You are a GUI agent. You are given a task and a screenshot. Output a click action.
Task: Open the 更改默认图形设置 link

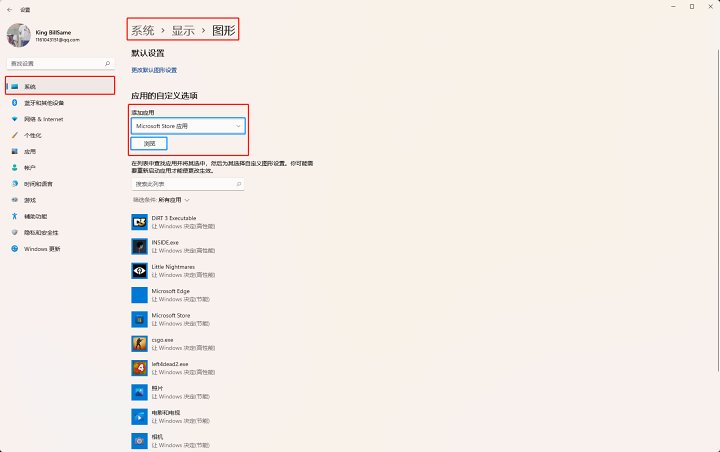(154, 70)
